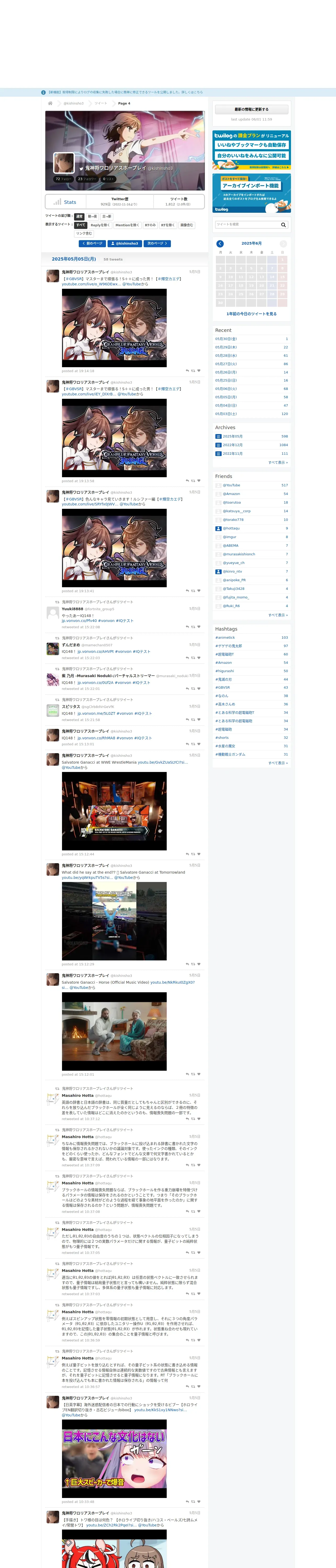Open the @toarutoa friend link

(x=232, y=502)
